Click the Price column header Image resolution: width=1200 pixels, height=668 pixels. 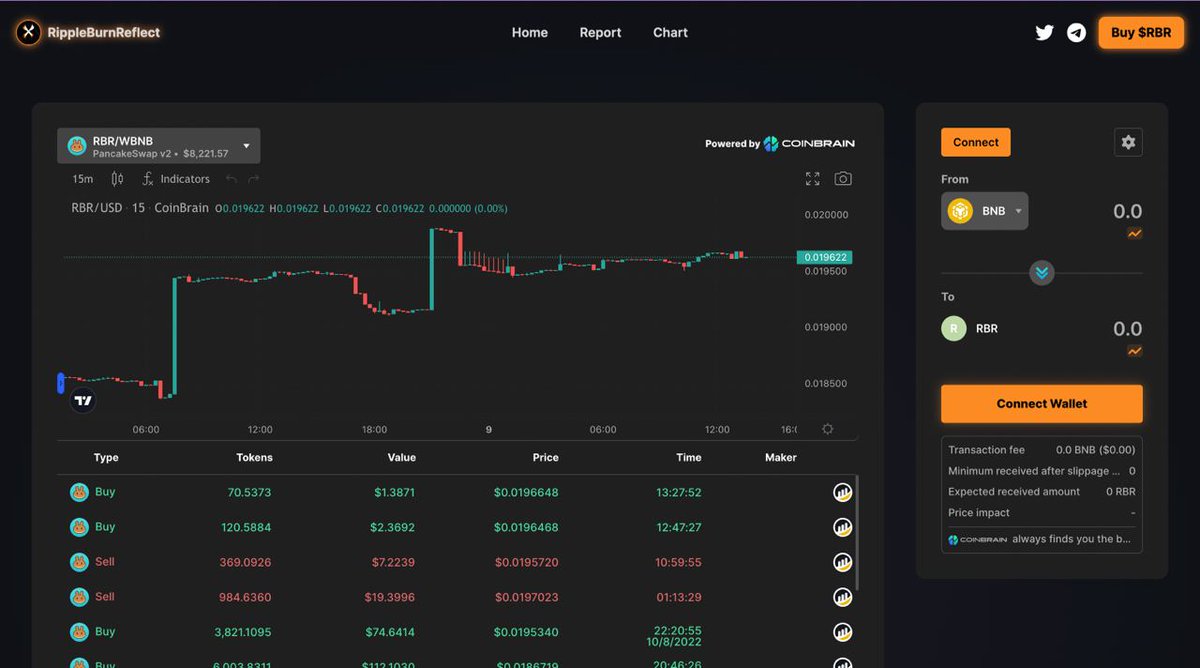(x=545, y=457)
